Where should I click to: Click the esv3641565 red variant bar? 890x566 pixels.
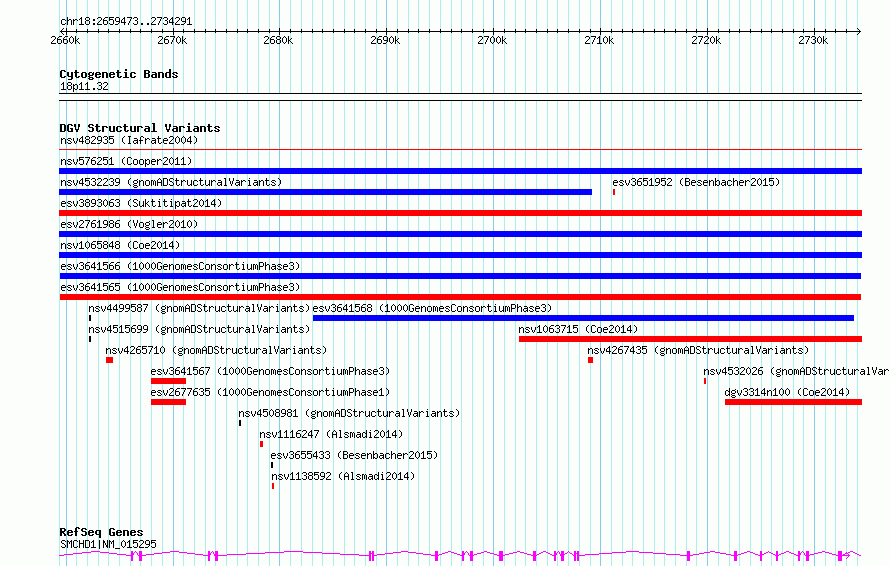point(460,297)
